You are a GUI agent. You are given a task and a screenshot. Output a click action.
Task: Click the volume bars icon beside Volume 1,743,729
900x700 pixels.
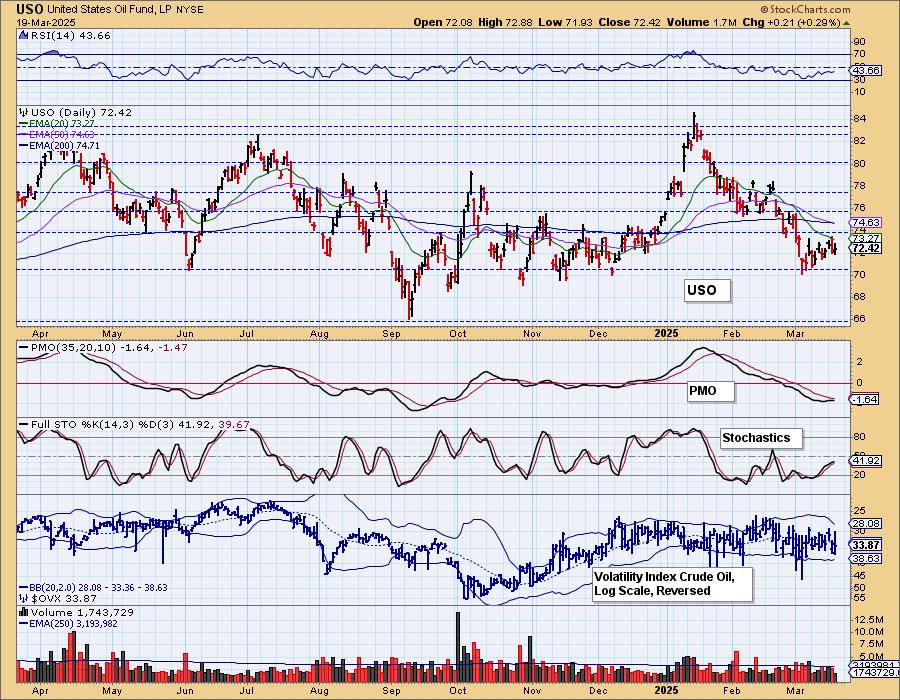pyautogui.click(x=24, y=612)
